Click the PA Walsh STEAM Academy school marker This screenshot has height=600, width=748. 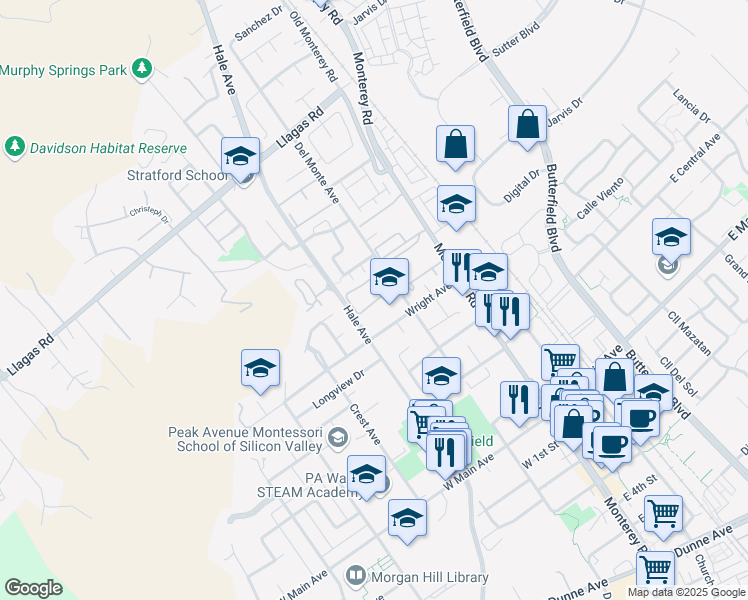coord(366,477)
